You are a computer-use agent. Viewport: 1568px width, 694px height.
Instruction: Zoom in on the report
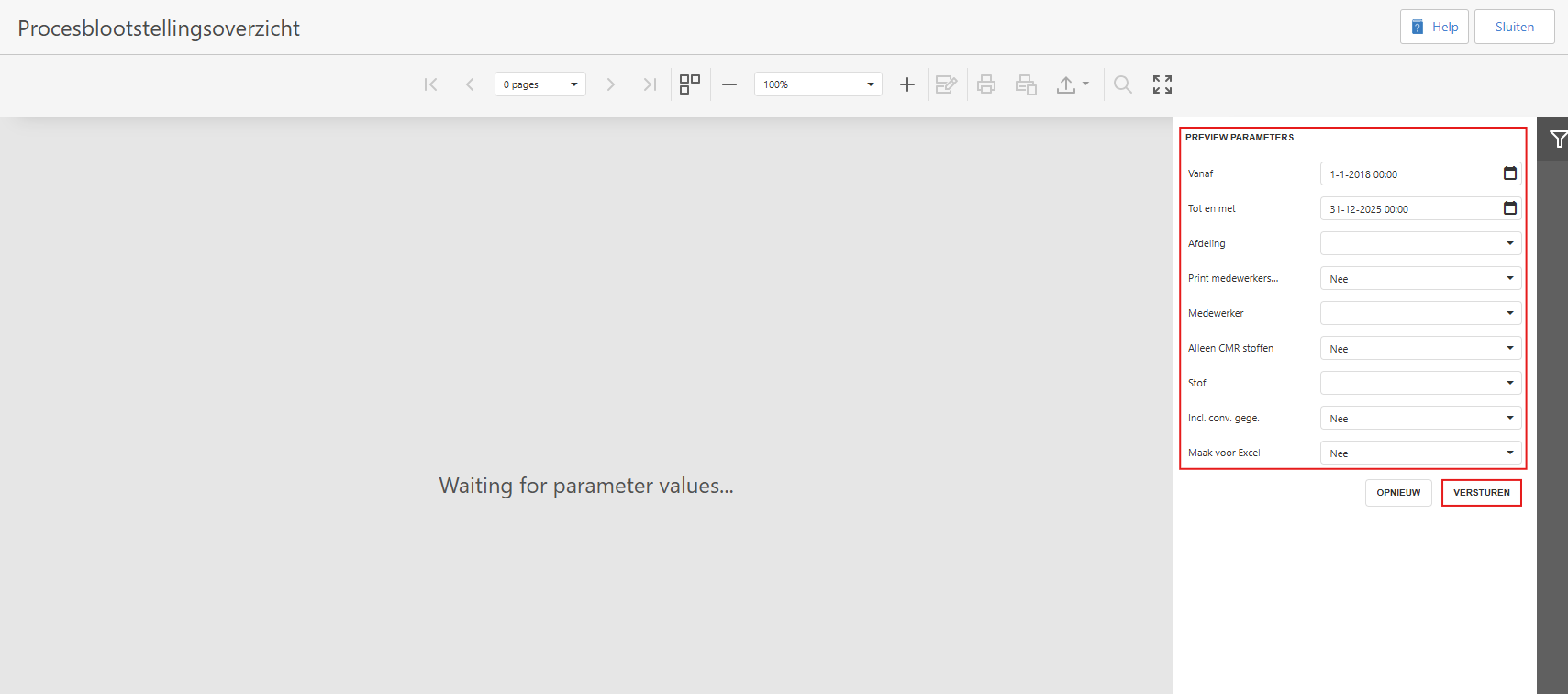907,84
